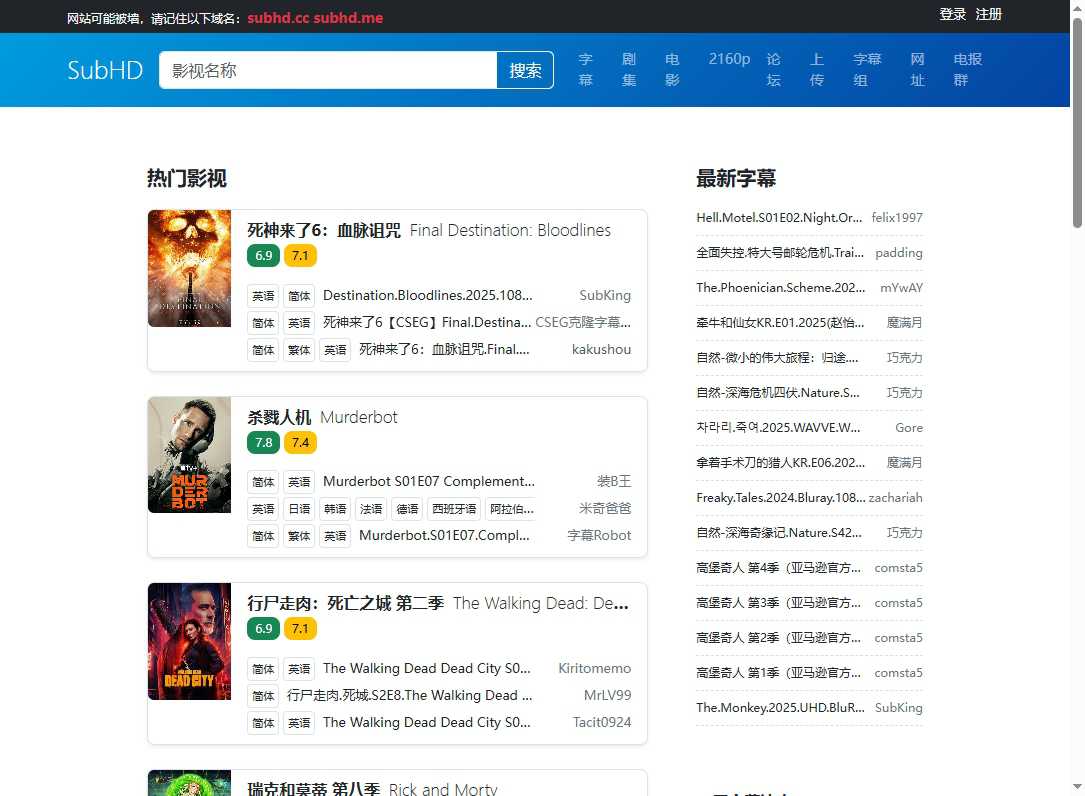Click the SubHD logo
Viewport: 1085px width, 796px height.
pyautogui.click(x=105, y=70)
